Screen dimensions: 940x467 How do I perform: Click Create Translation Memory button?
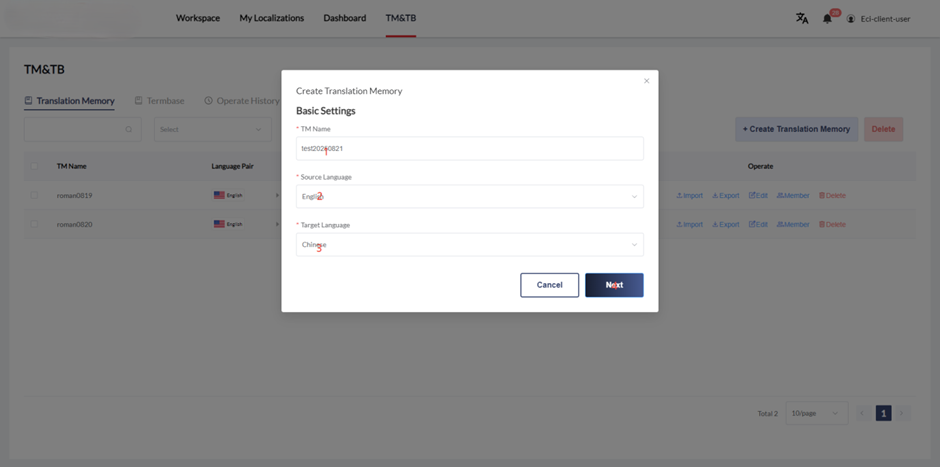coord(797,129)
